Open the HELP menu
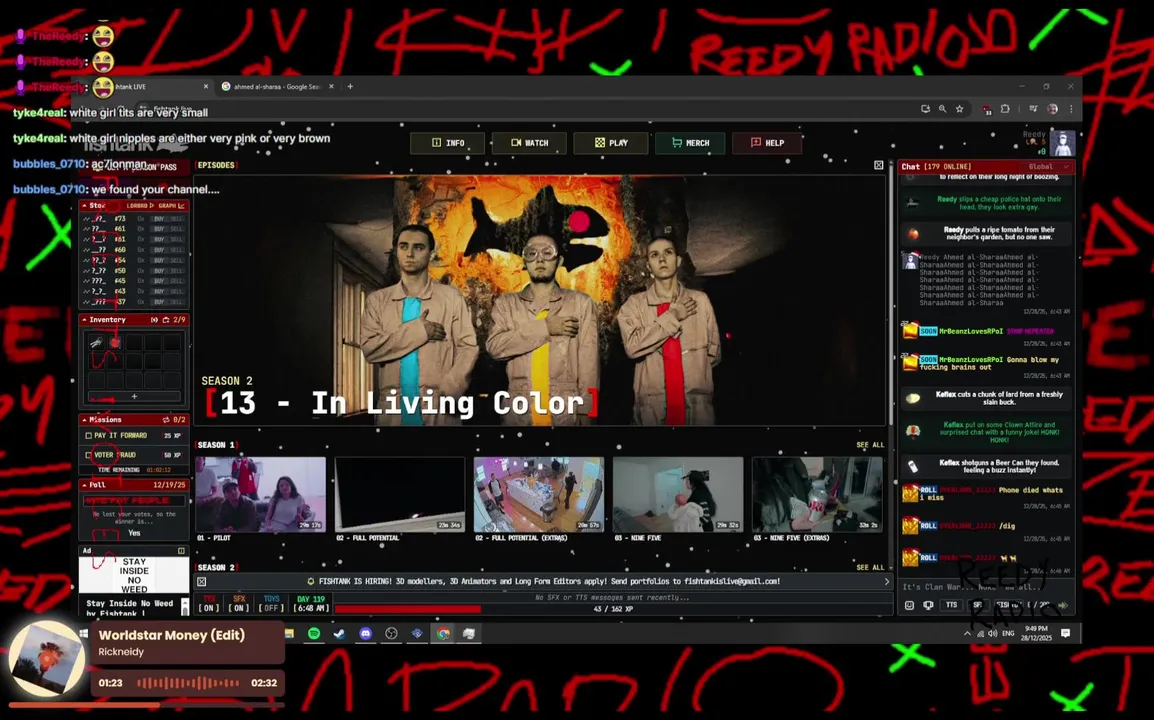The width and height of the screenshot is (1154, 720). point(767,143)
